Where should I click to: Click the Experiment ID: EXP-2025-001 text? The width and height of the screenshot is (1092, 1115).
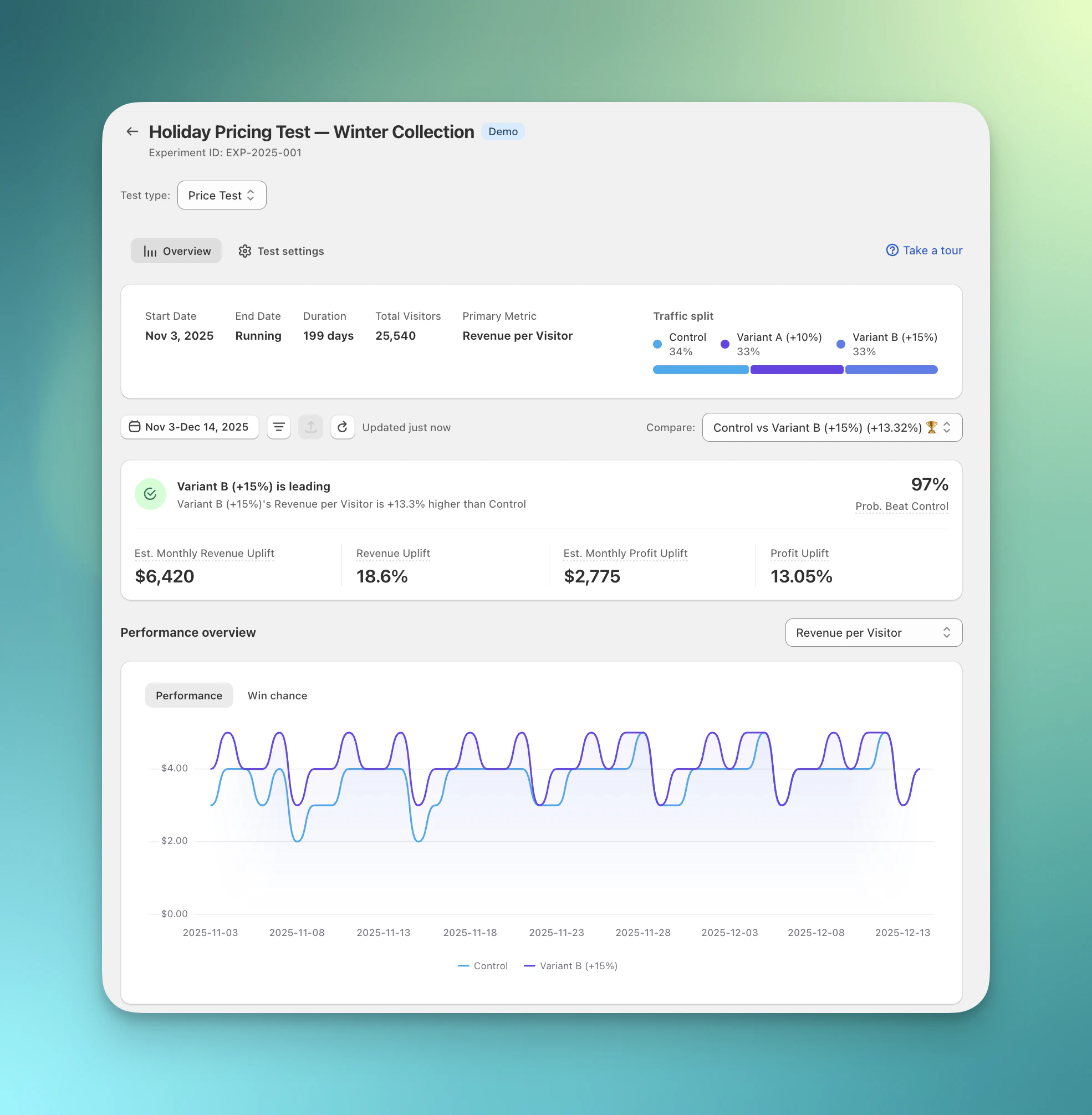pos(225,152)
